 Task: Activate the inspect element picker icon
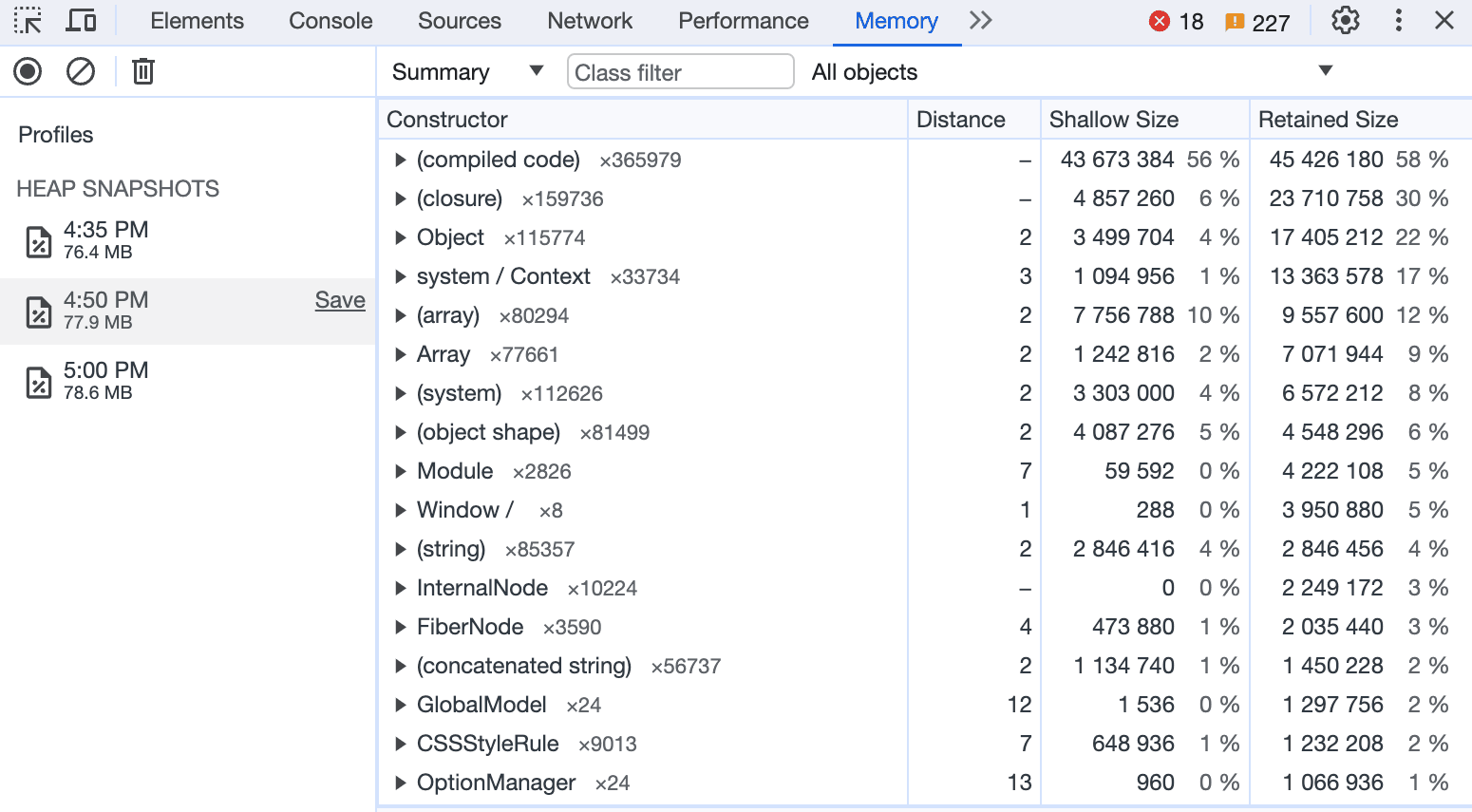(28, 21)
